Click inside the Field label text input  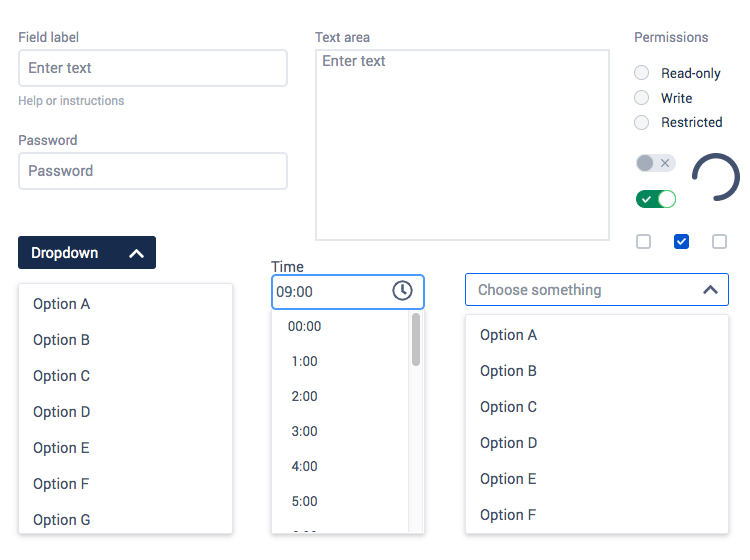pyautogui.click(x=153, y=68)
